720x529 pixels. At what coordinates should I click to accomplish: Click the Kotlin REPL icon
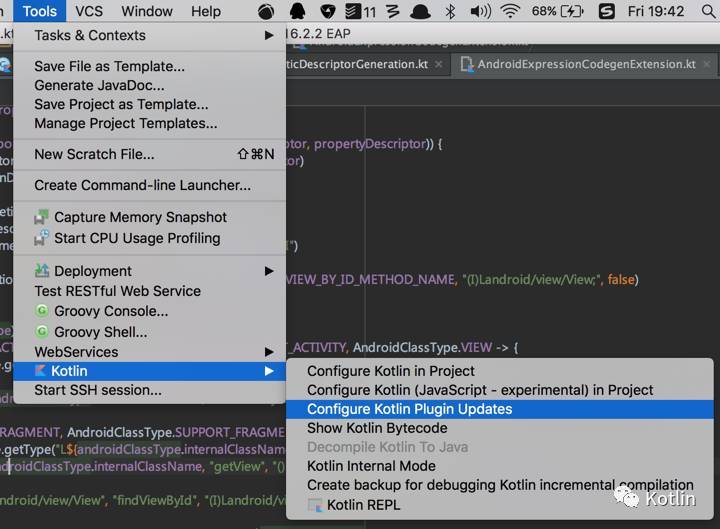(315, 505)
